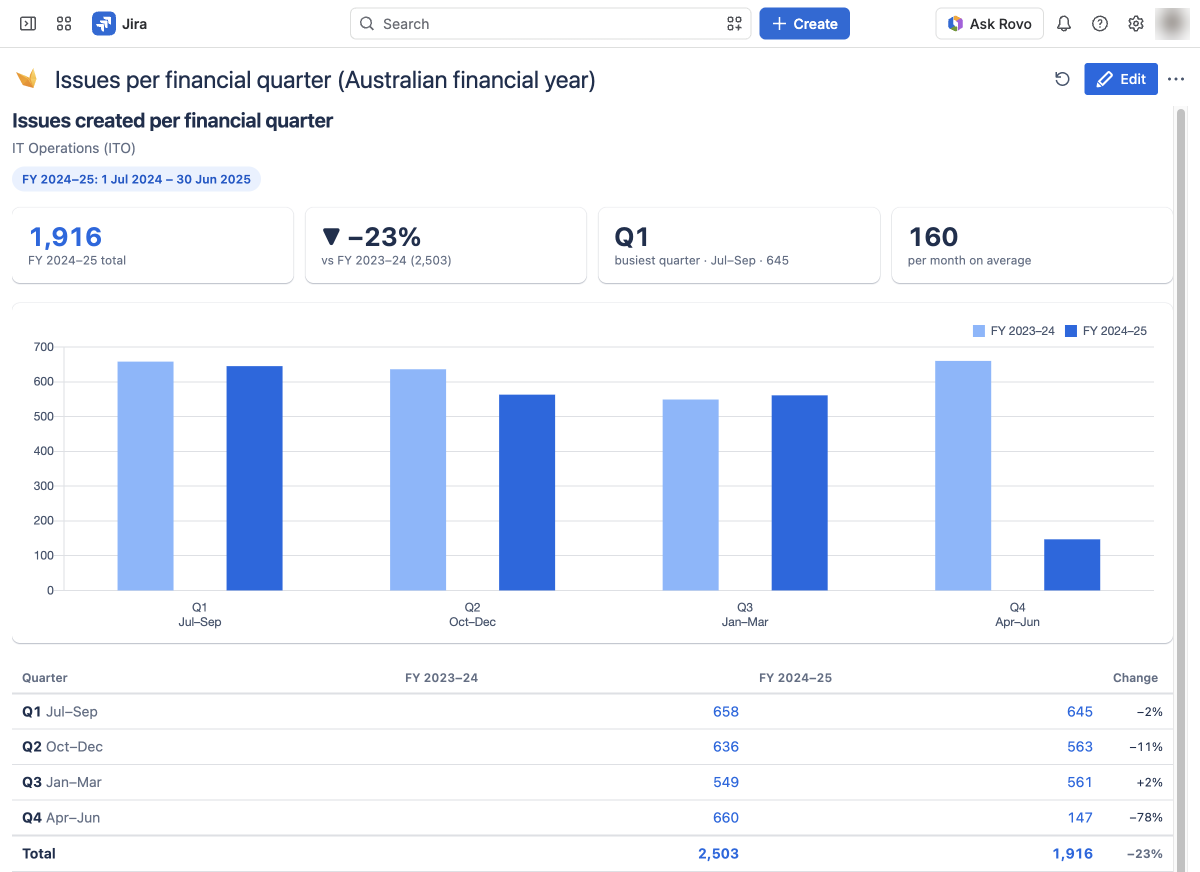Click the Q4 Apr–Jun axis label
The width and height of the screenshot is (1200, 872).
point(1017,615)
